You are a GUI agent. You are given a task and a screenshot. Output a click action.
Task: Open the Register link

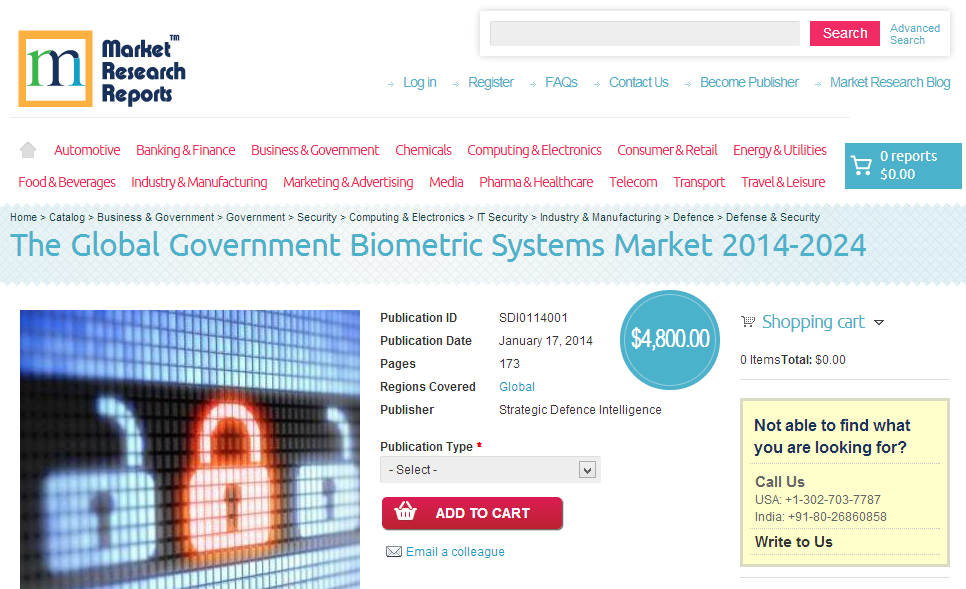coord(490,82)
